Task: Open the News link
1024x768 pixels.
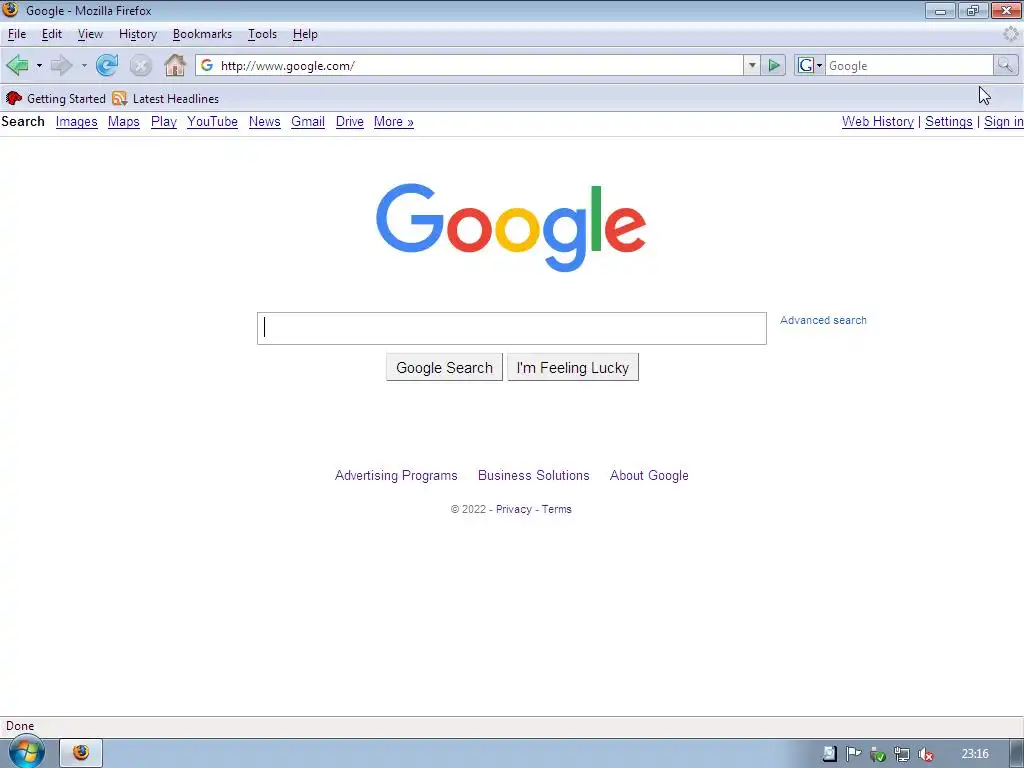Action: pos(264,122)
